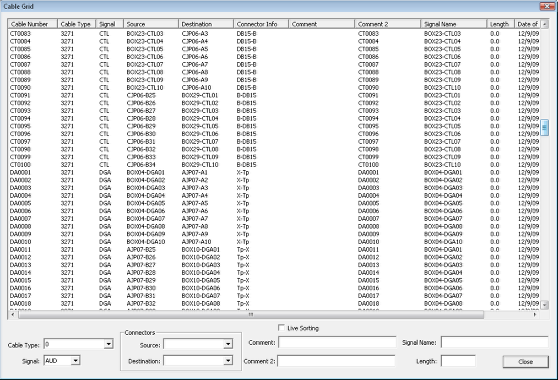Close the Cable Grid window

pos(547,6)
